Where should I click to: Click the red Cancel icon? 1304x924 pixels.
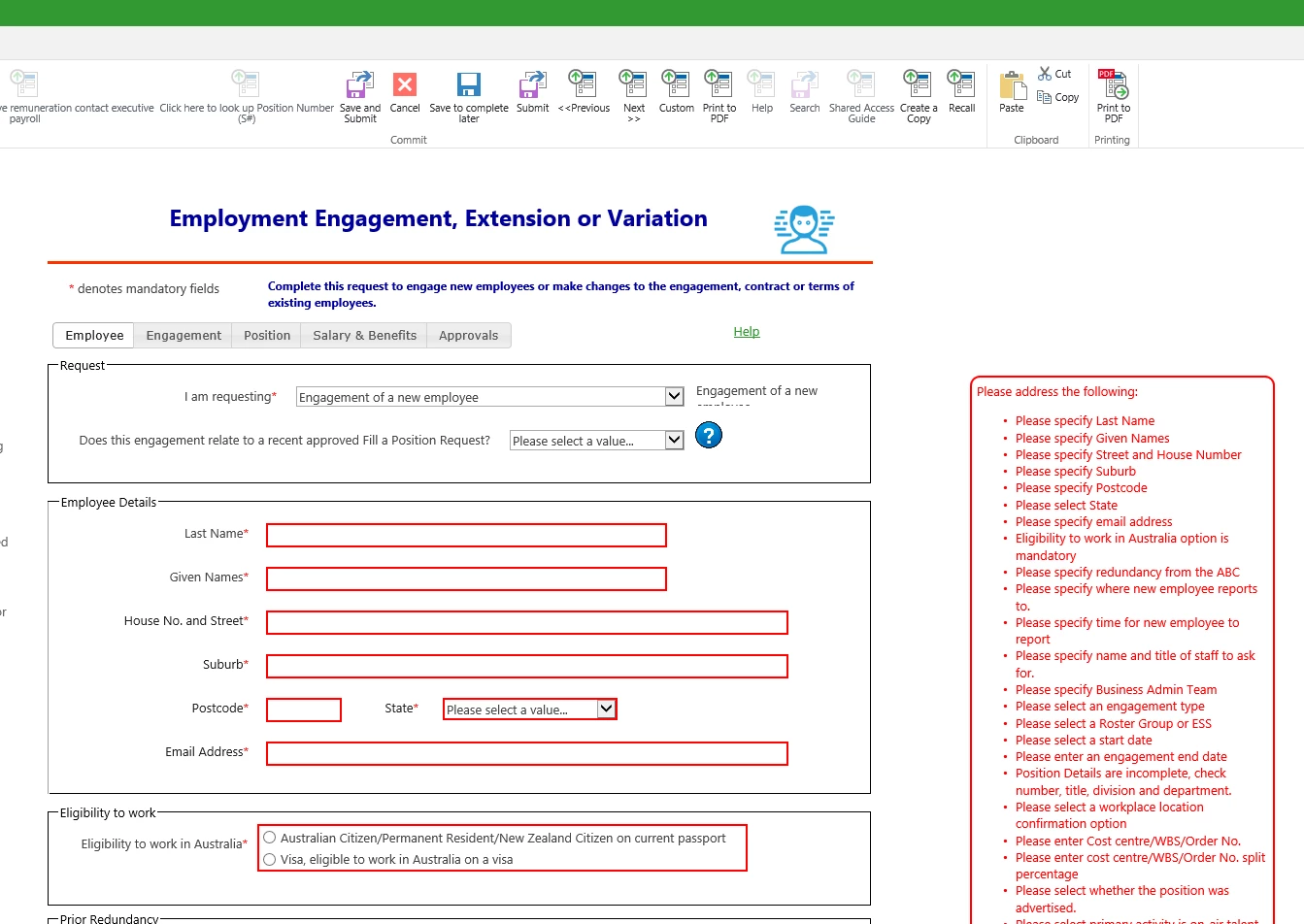point(405,84)
